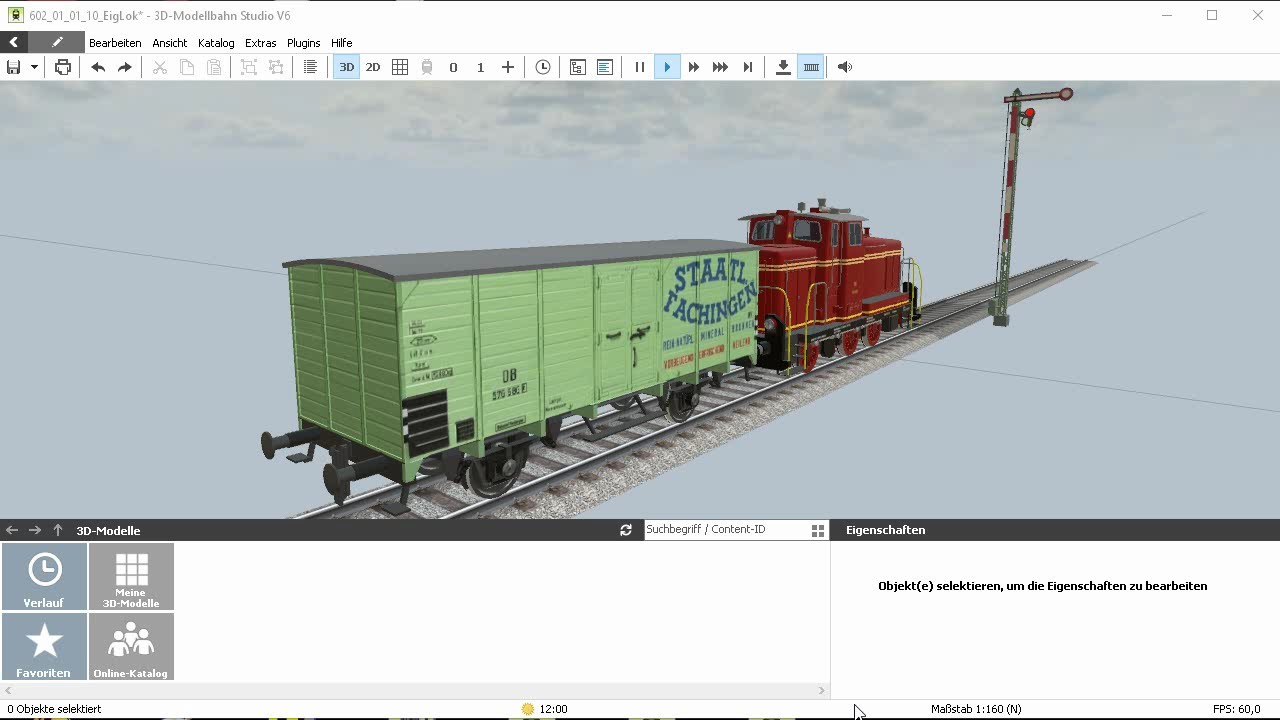Redo the last undone action

coord(125,67)
